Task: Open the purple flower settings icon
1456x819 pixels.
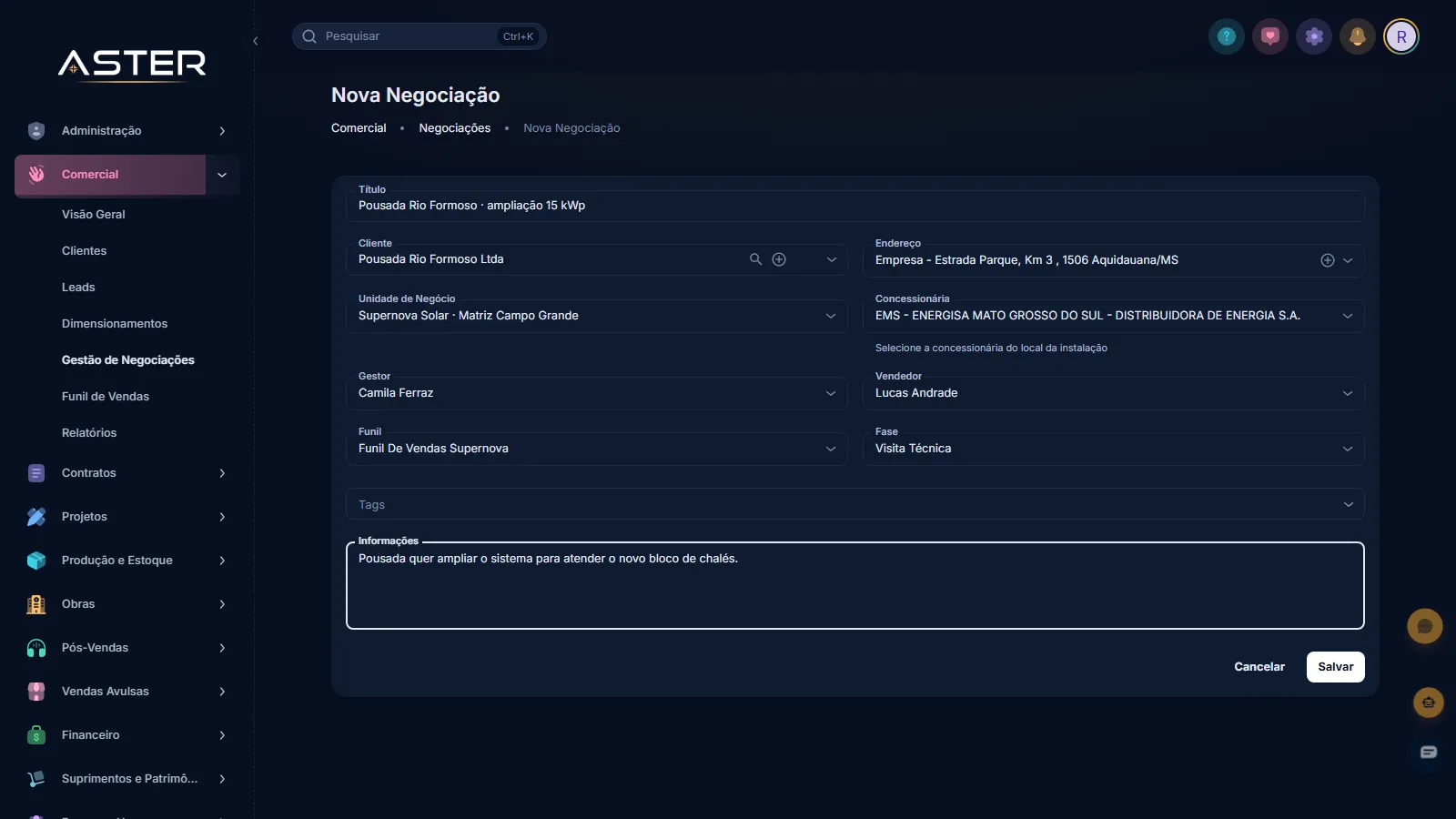Action: pos(1314,36)
